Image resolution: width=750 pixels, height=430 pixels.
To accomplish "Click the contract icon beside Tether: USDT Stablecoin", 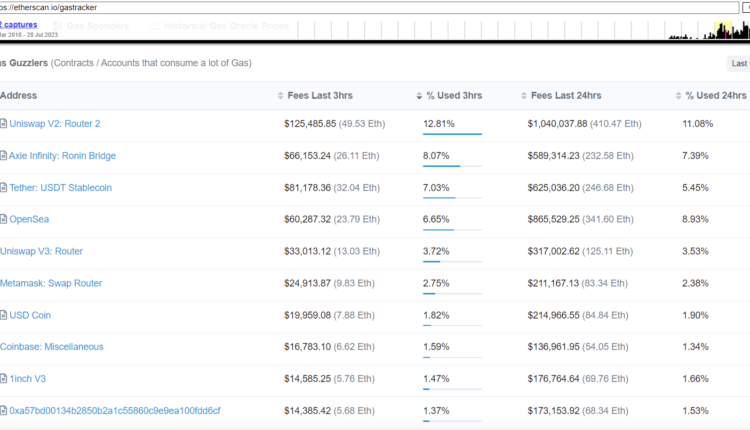I will pyautogui.click(x=4, y=188).
